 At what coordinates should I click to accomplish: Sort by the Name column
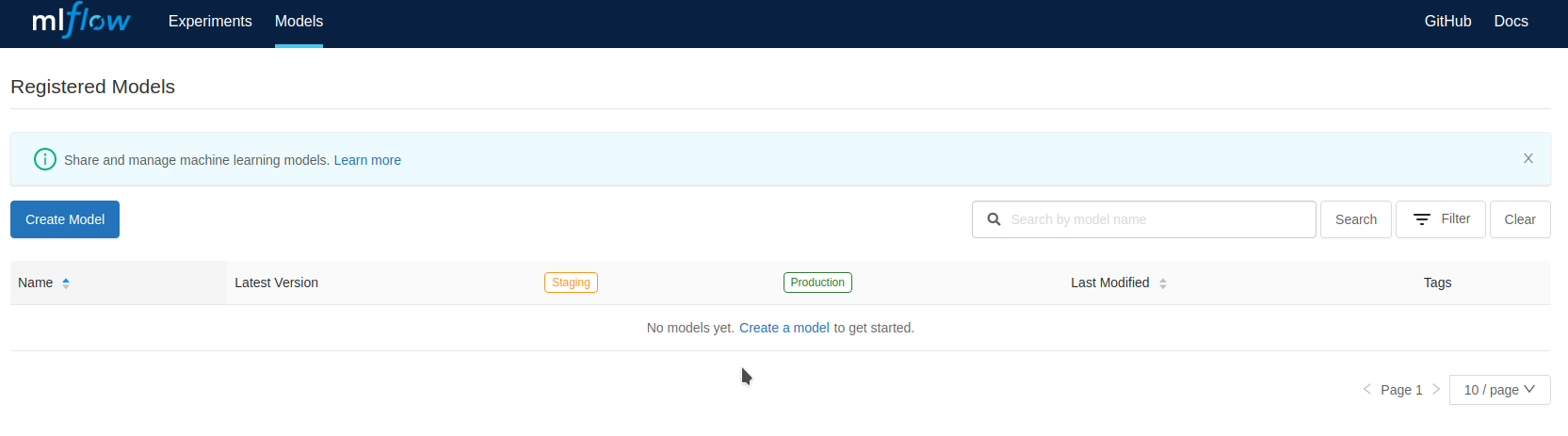pos(44,283)
